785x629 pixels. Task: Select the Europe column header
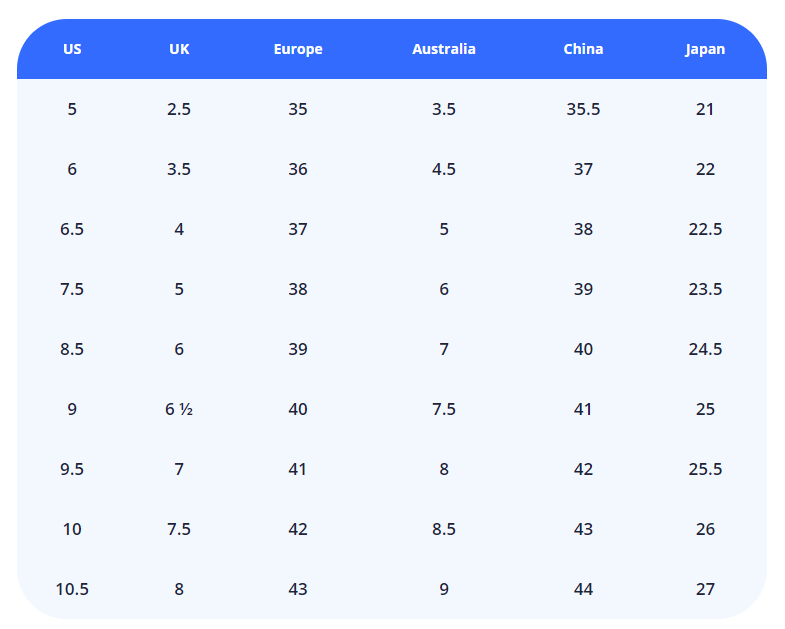[298, 49]
